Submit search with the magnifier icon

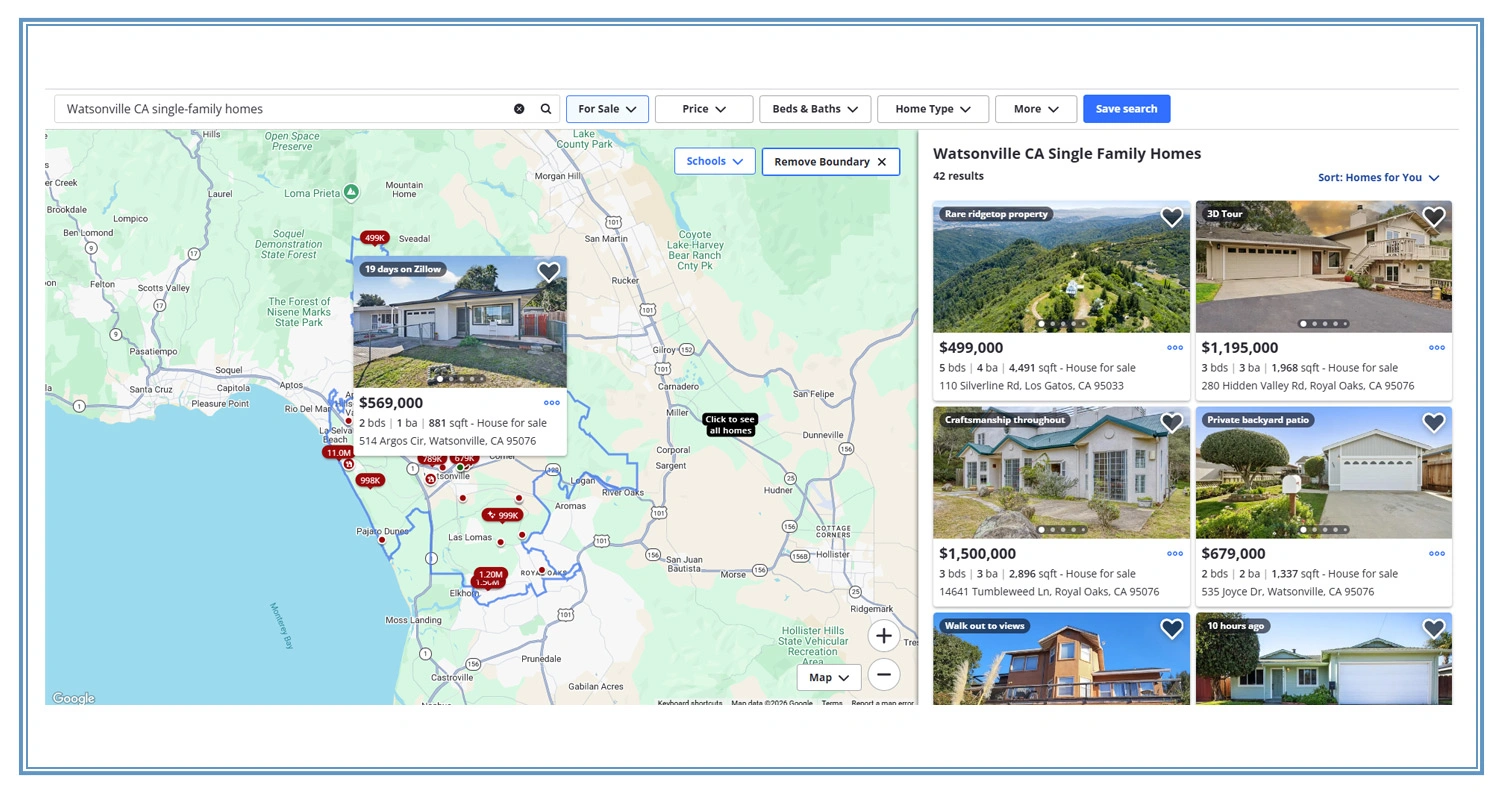click(x=546, y=109)
